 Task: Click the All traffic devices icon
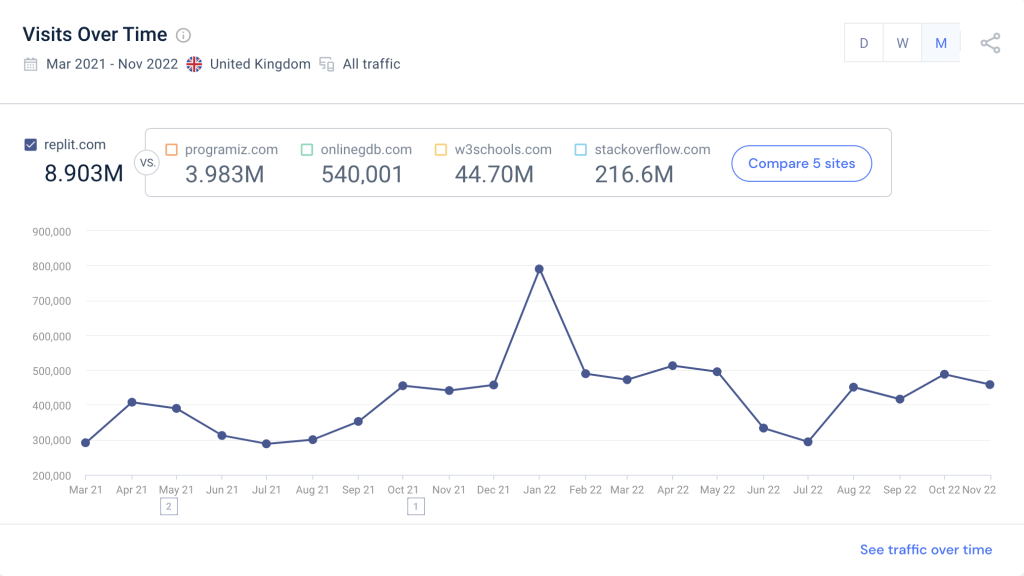point(327,64)
